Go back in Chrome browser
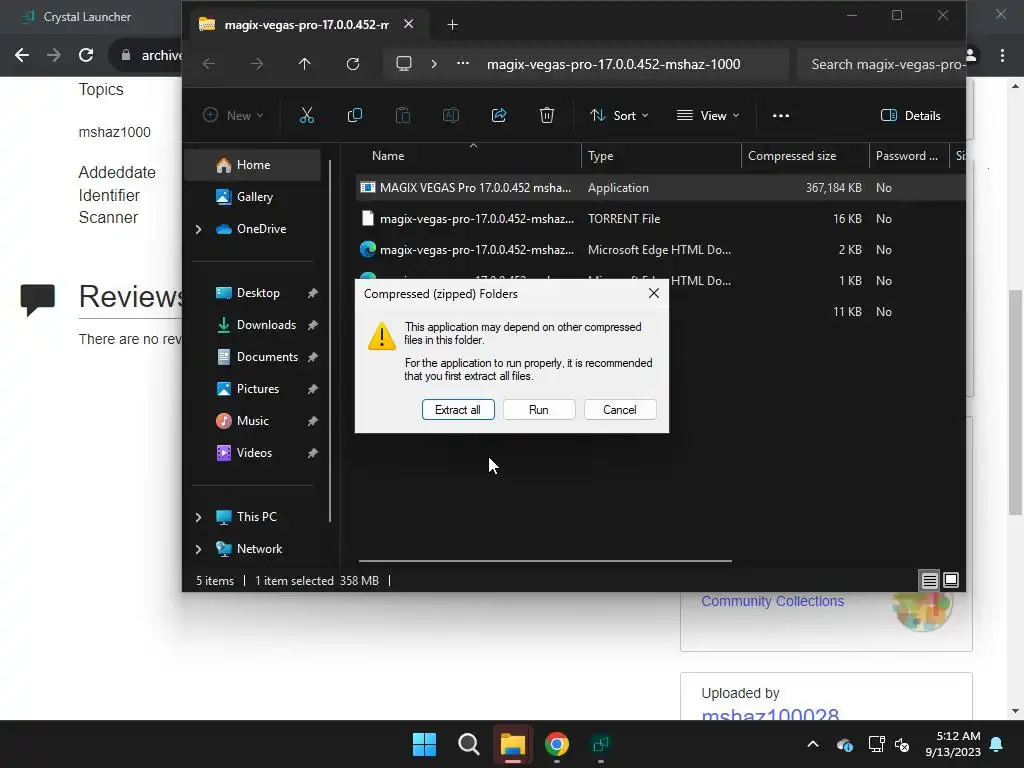The width and height of the screenshot is (1024, 768). (22, 56)
